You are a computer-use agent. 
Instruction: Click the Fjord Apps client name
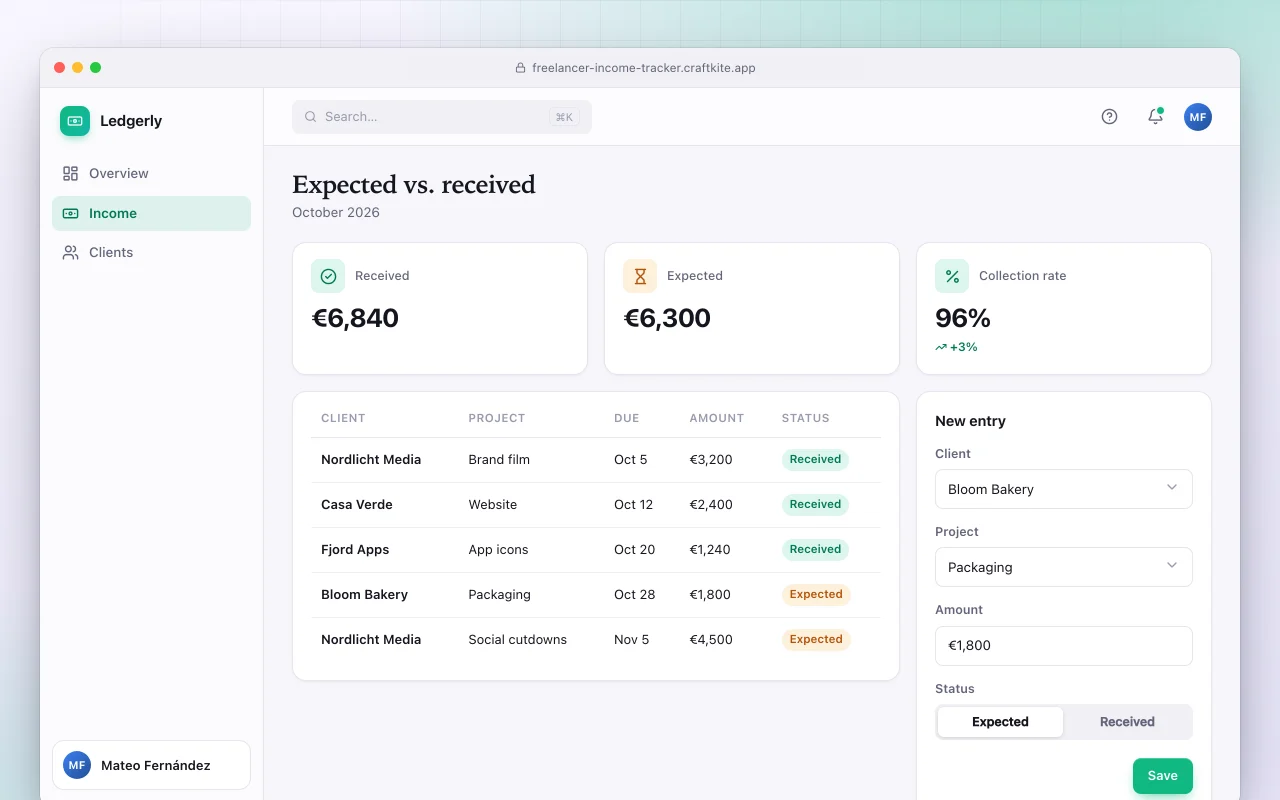coord(355,550)
